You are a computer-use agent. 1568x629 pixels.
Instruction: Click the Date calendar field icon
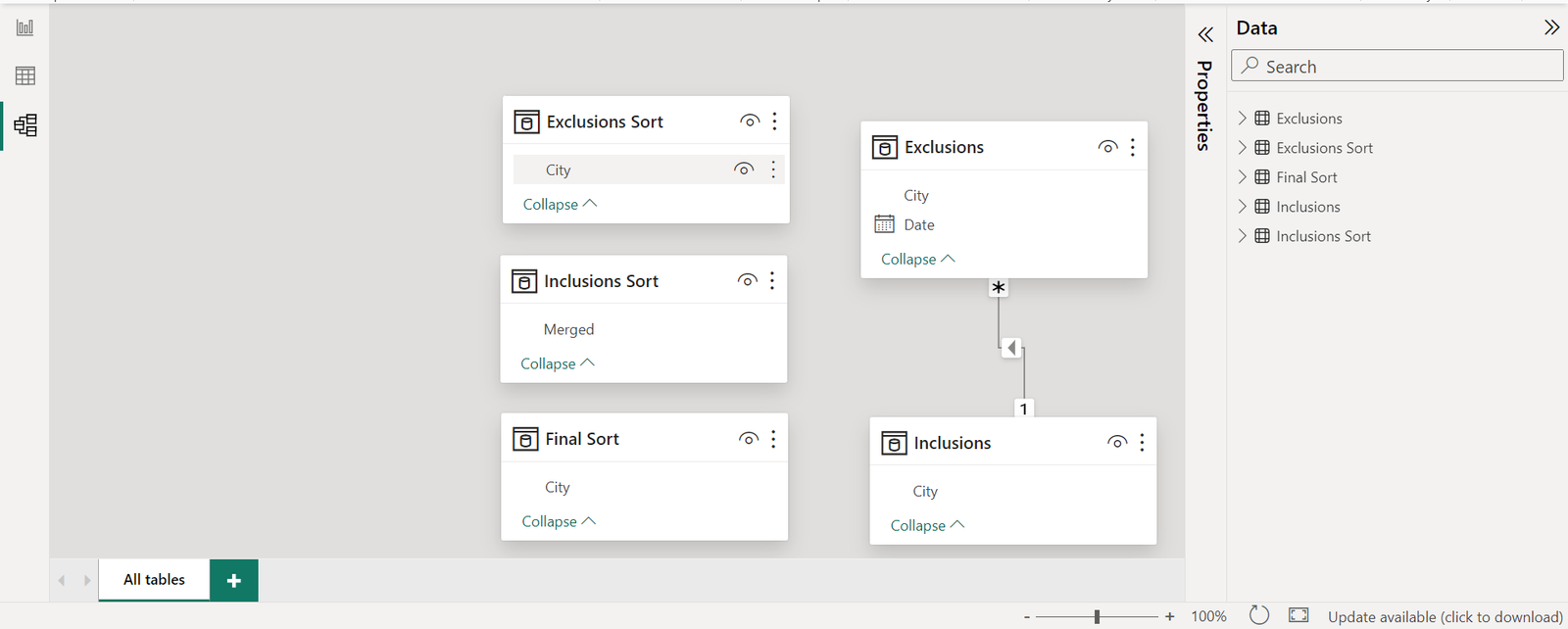[884, 224]
